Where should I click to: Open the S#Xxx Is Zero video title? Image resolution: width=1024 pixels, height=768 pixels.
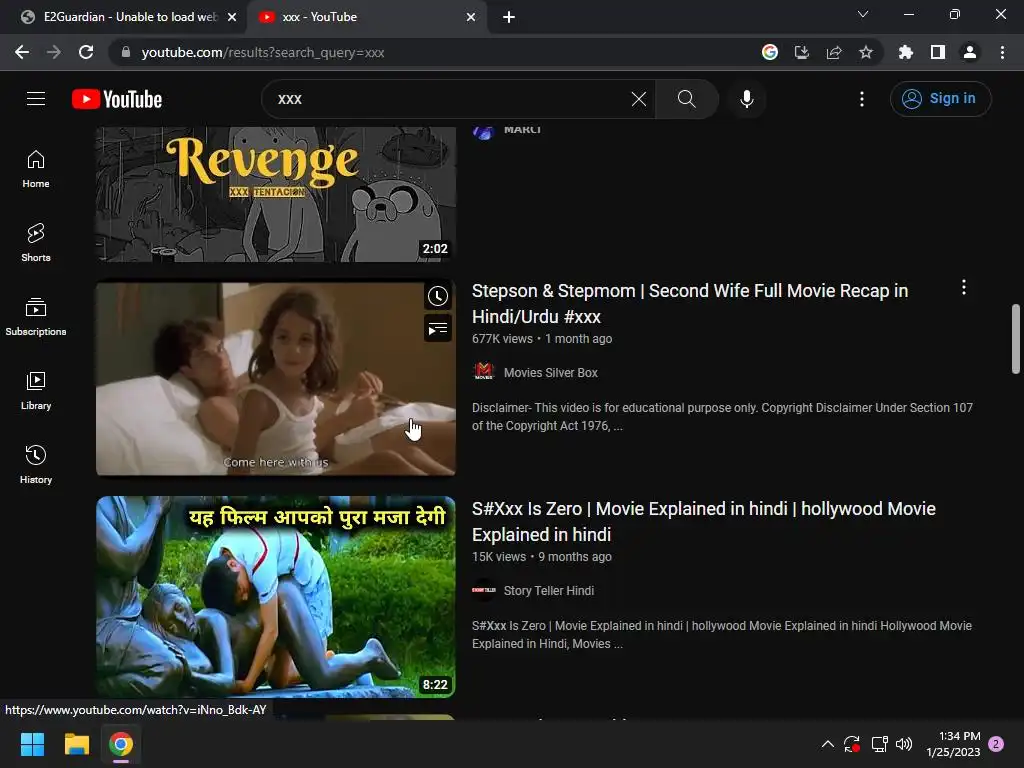(703, 522)
